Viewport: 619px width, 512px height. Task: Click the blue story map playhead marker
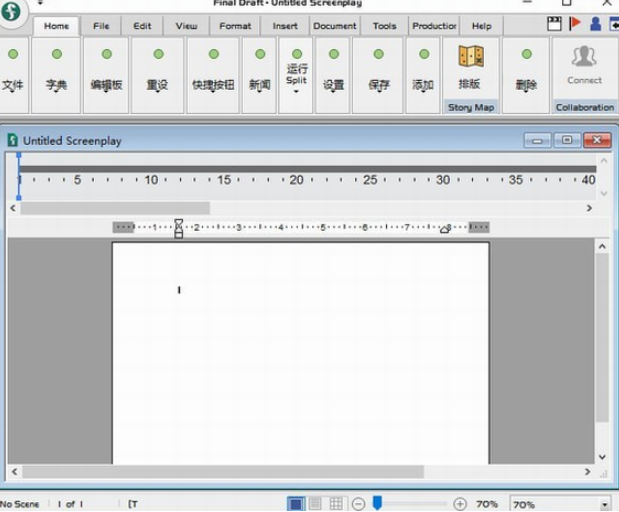[19, 176]
